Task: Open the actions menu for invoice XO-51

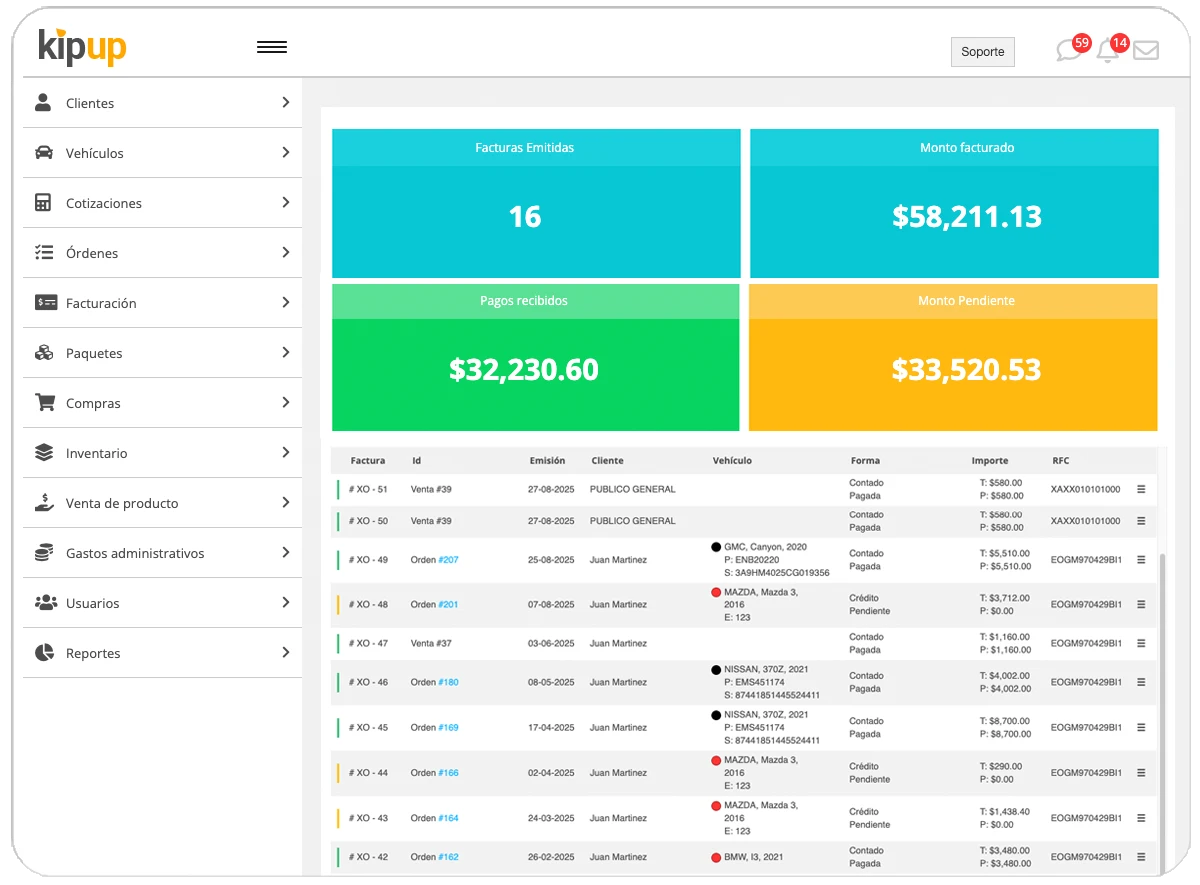Action: (1141, 488)
